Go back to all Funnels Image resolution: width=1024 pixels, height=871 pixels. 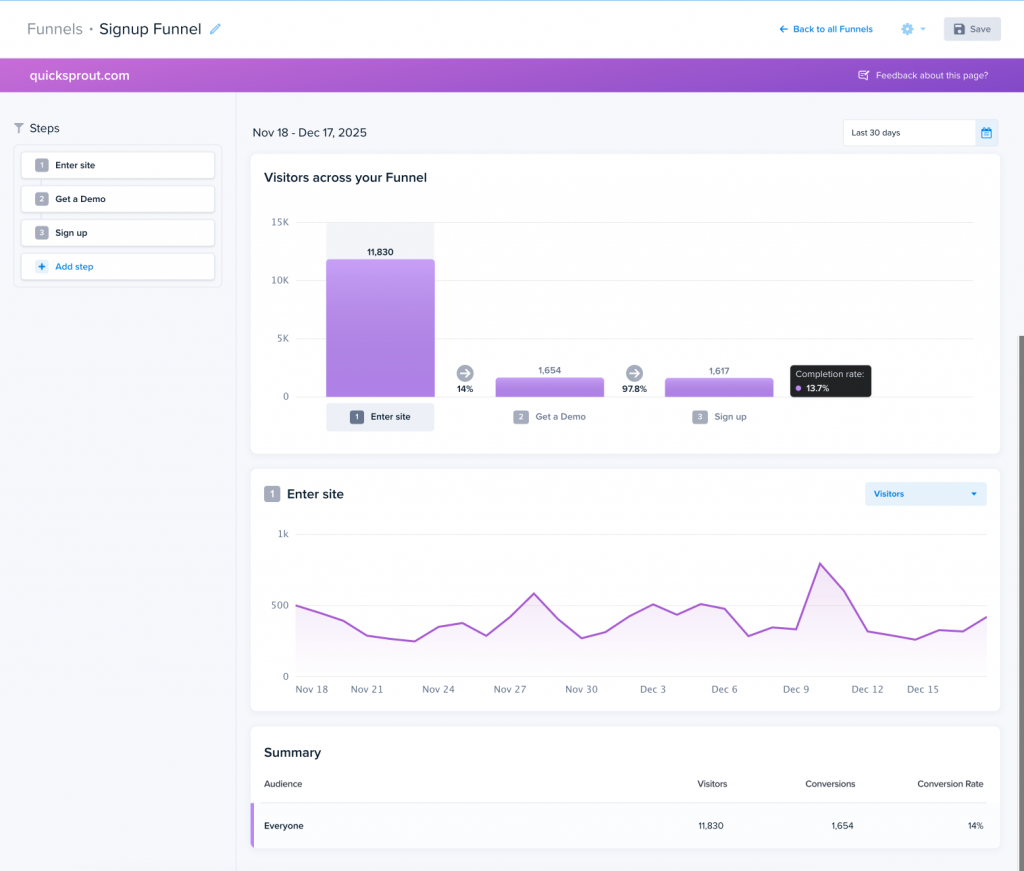[826, 29]
